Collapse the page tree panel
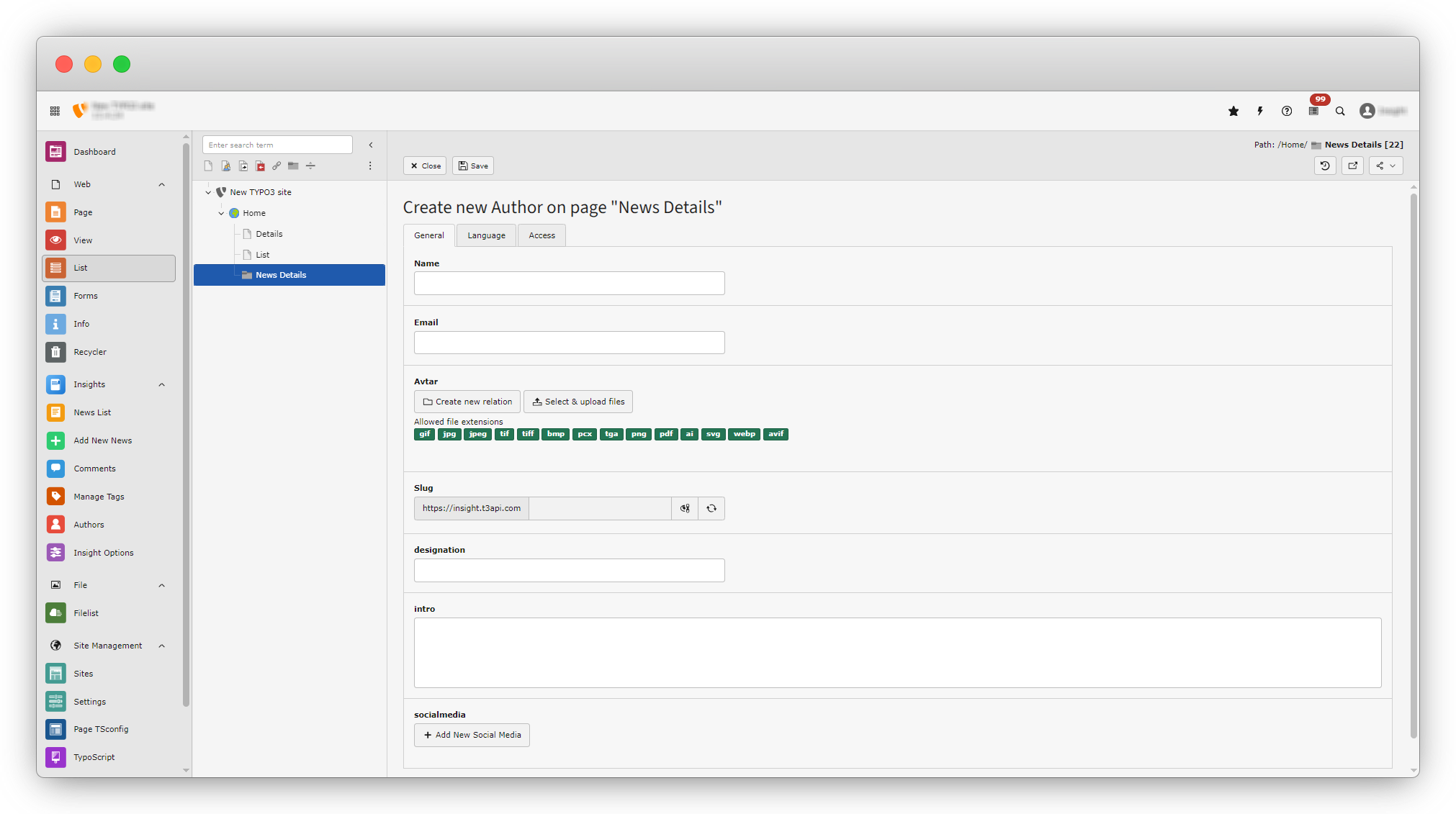 click(x=371, y=145)
